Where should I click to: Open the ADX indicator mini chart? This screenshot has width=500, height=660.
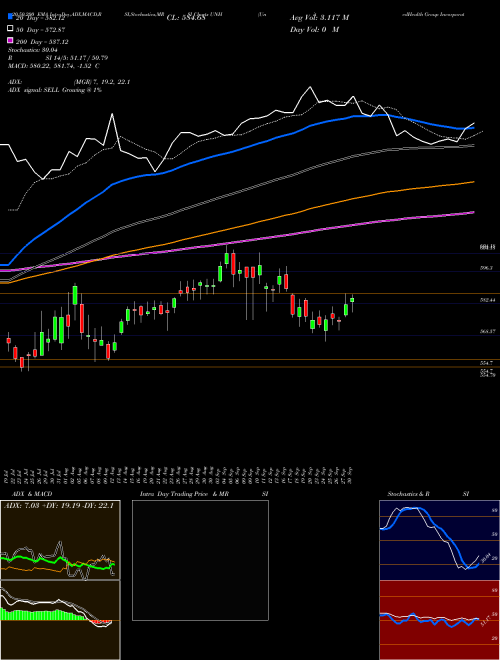[60, 540]
